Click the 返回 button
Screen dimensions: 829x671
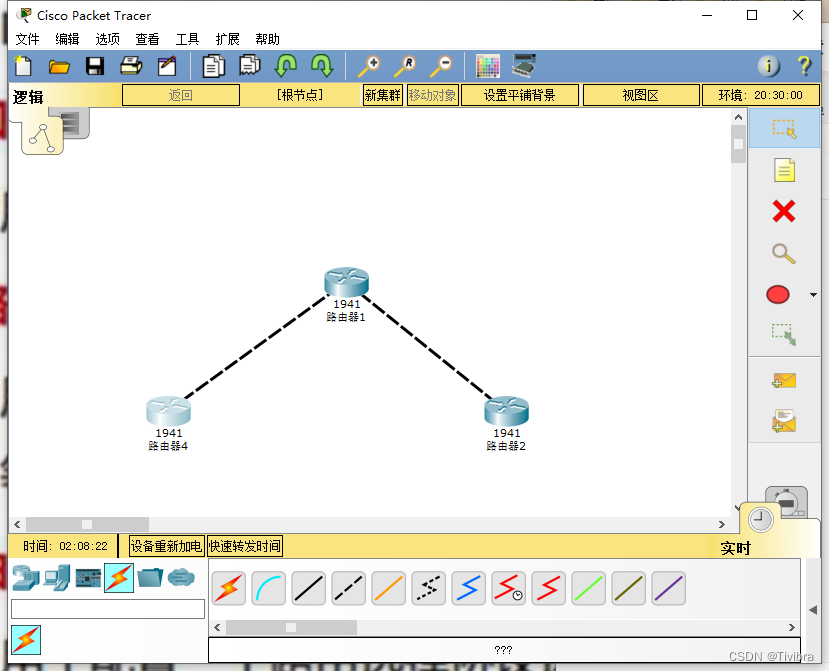(181, 95)
